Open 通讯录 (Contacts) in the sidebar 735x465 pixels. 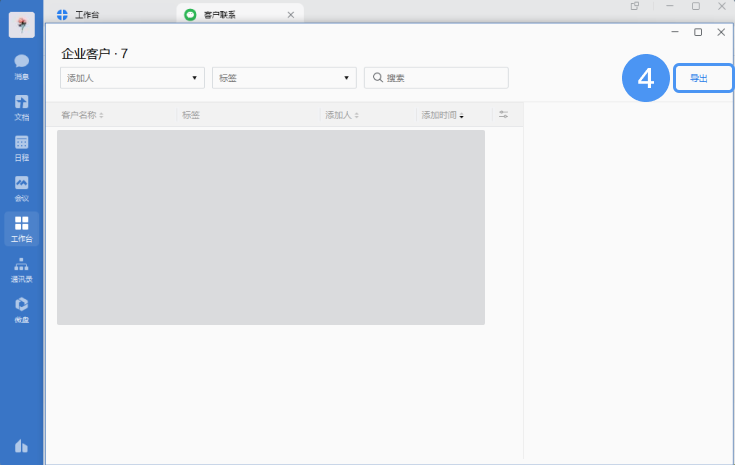[x=21, y=268]
